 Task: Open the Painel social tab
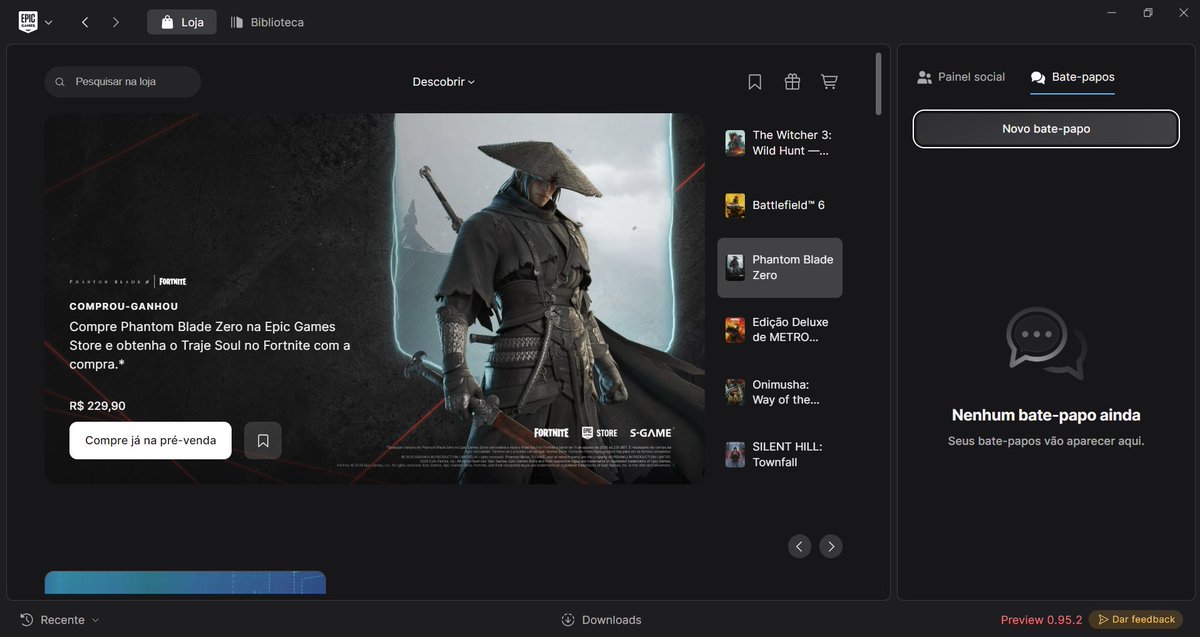961,77
